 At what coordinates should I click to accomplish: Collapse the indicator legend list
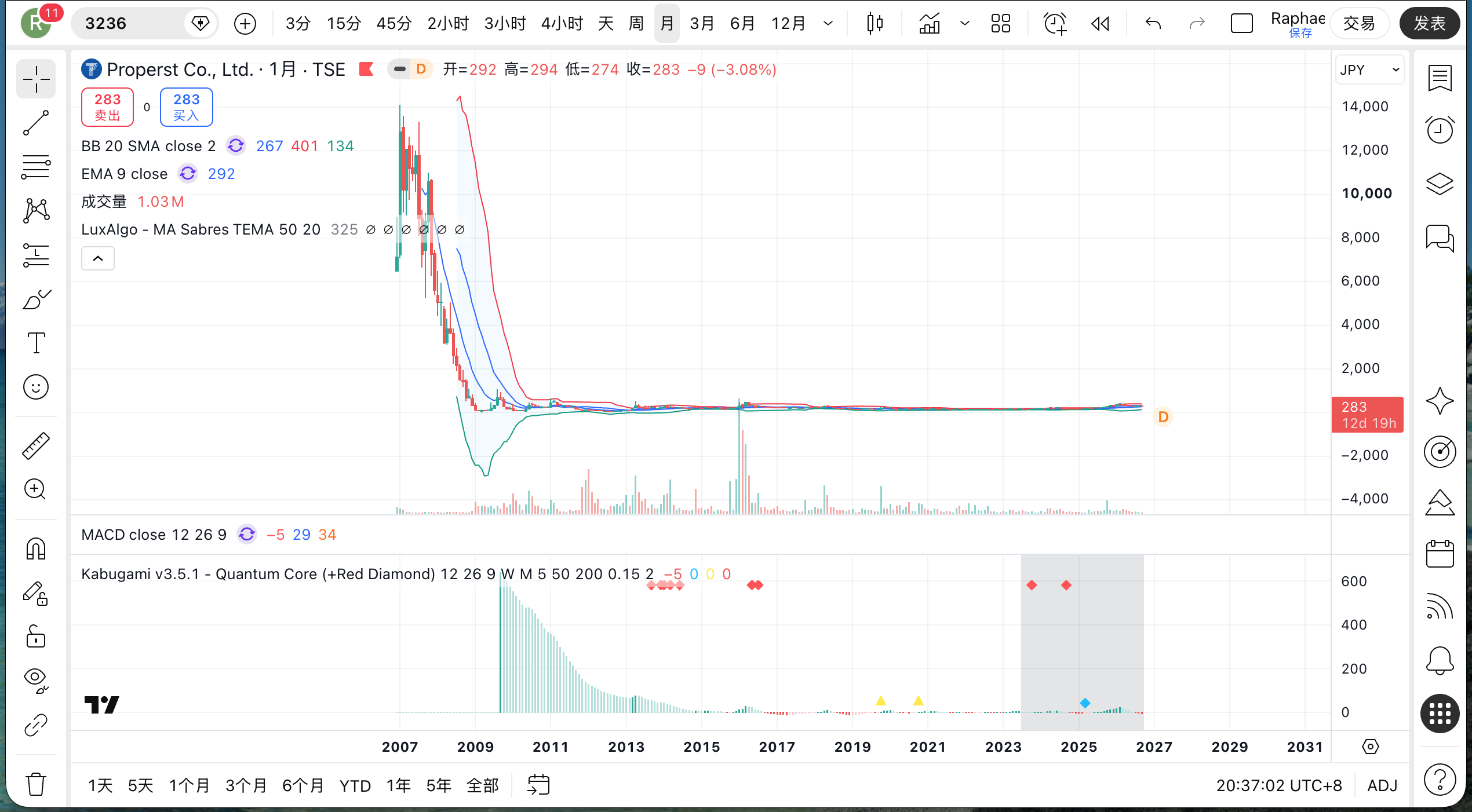click(98, 258)
